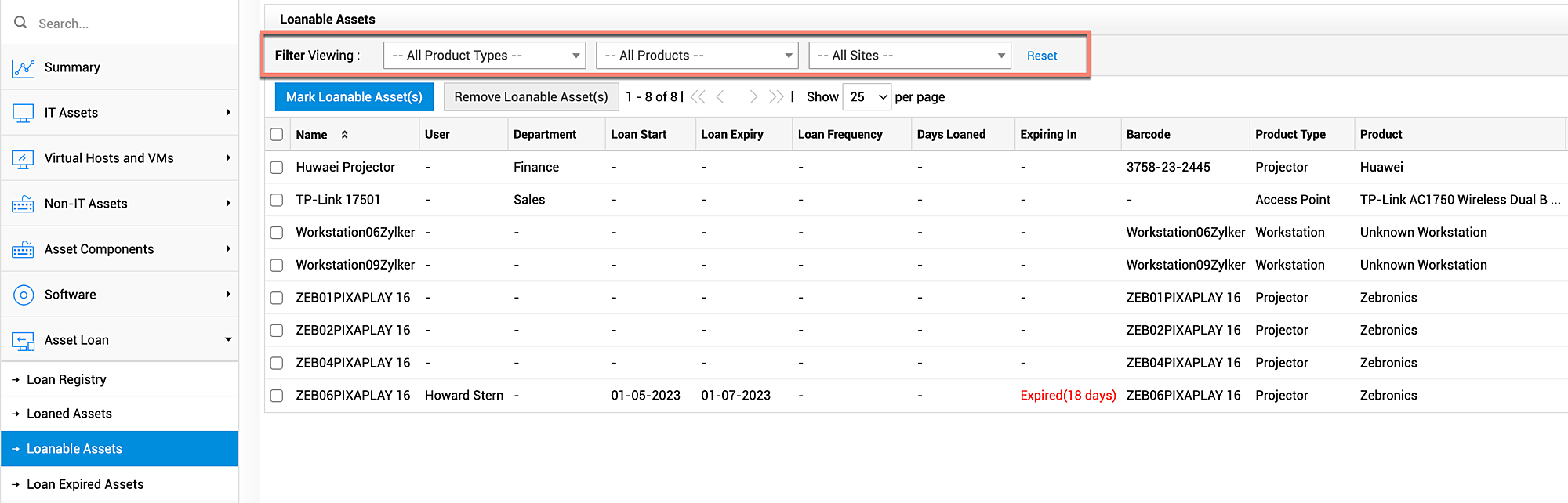
Task: Go to last page arrow icon
Action: pyautogui.click(x=775, y=97)
